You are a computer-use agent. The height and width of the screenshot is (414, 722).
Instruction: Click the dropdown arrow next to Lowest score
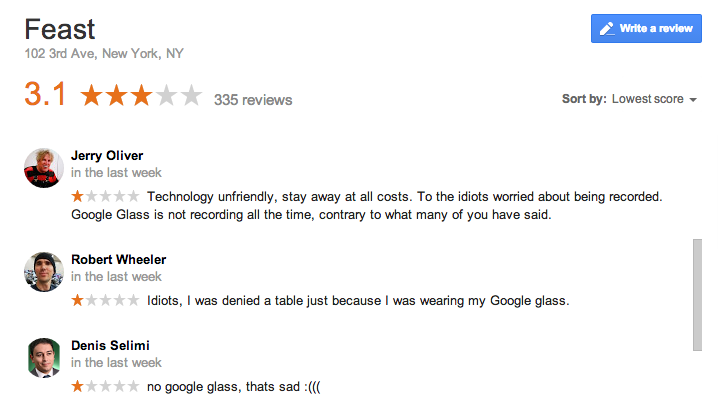[693, 100]
